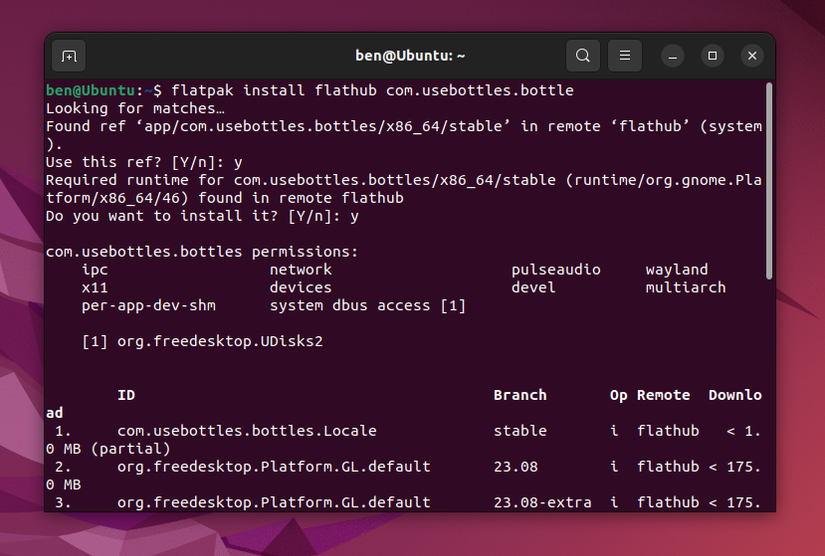This screenshot has width=825, height=556.
Task: Click 'com.usebottles.bottles permissions:' heading
Action: pos(202,252)
